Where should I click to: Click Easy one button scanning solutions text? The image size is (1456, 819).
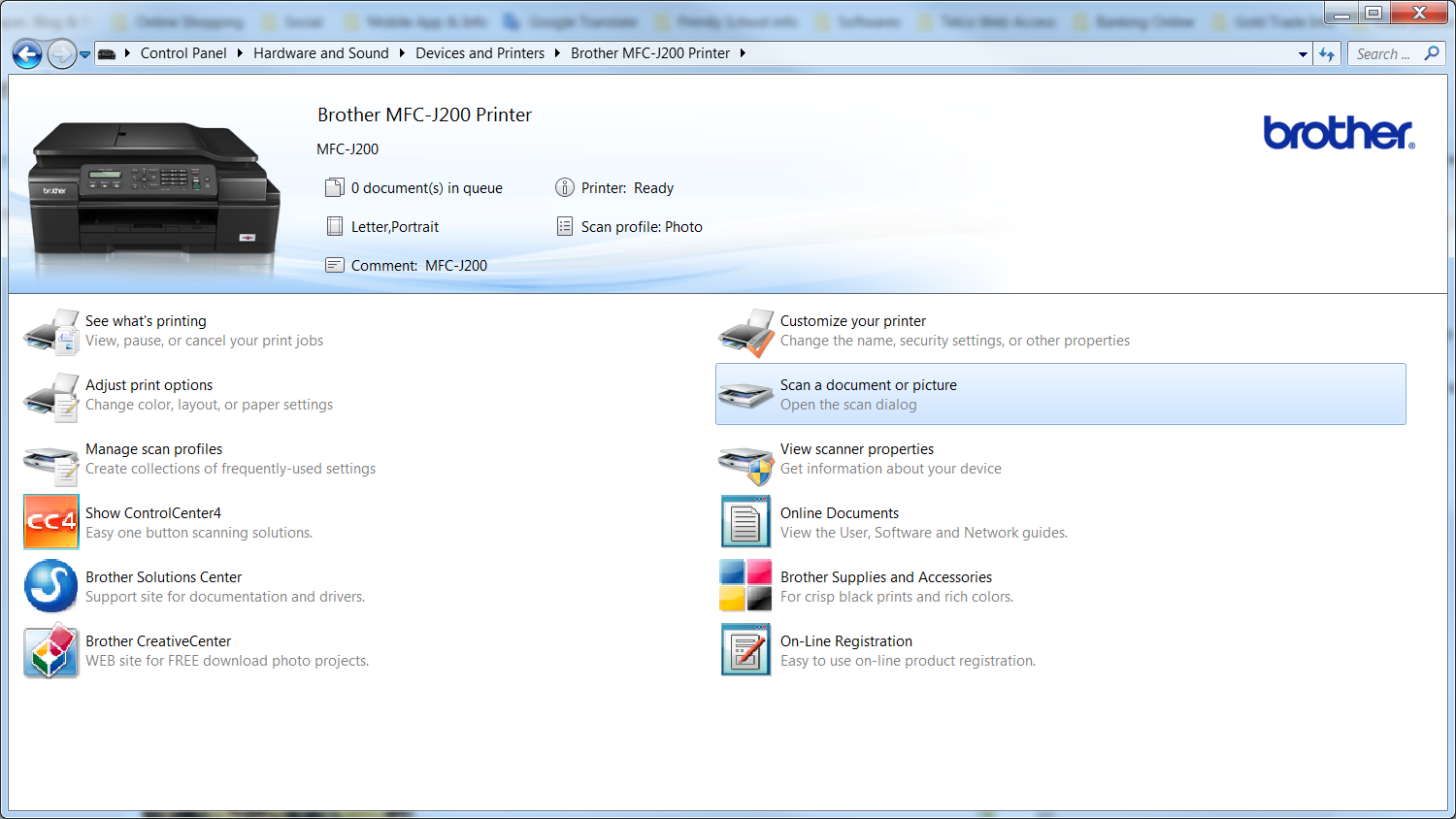(x=199, y=533)
